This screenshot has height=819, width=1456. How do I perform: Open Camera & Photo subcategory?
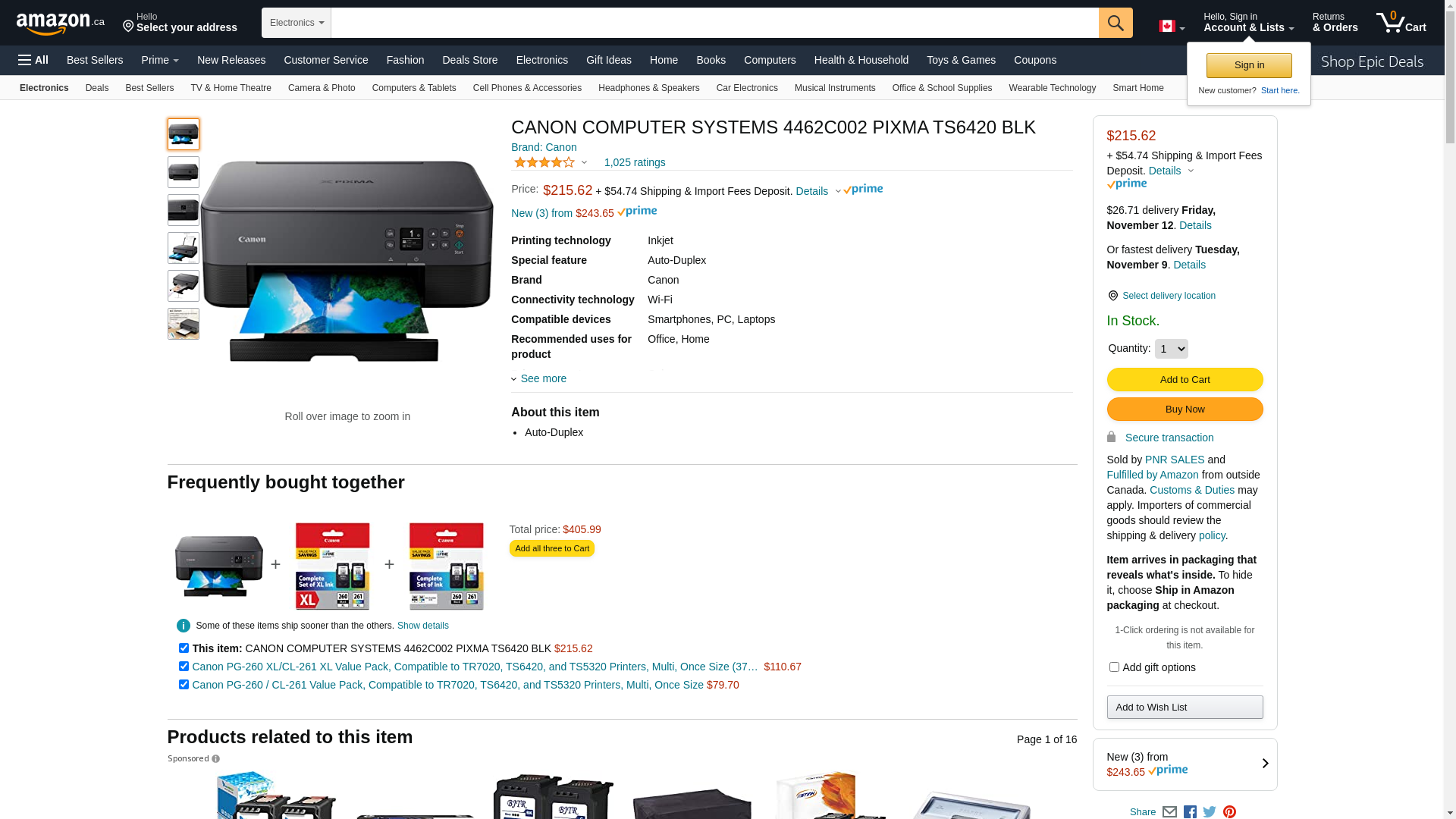[x=322, y=88]
